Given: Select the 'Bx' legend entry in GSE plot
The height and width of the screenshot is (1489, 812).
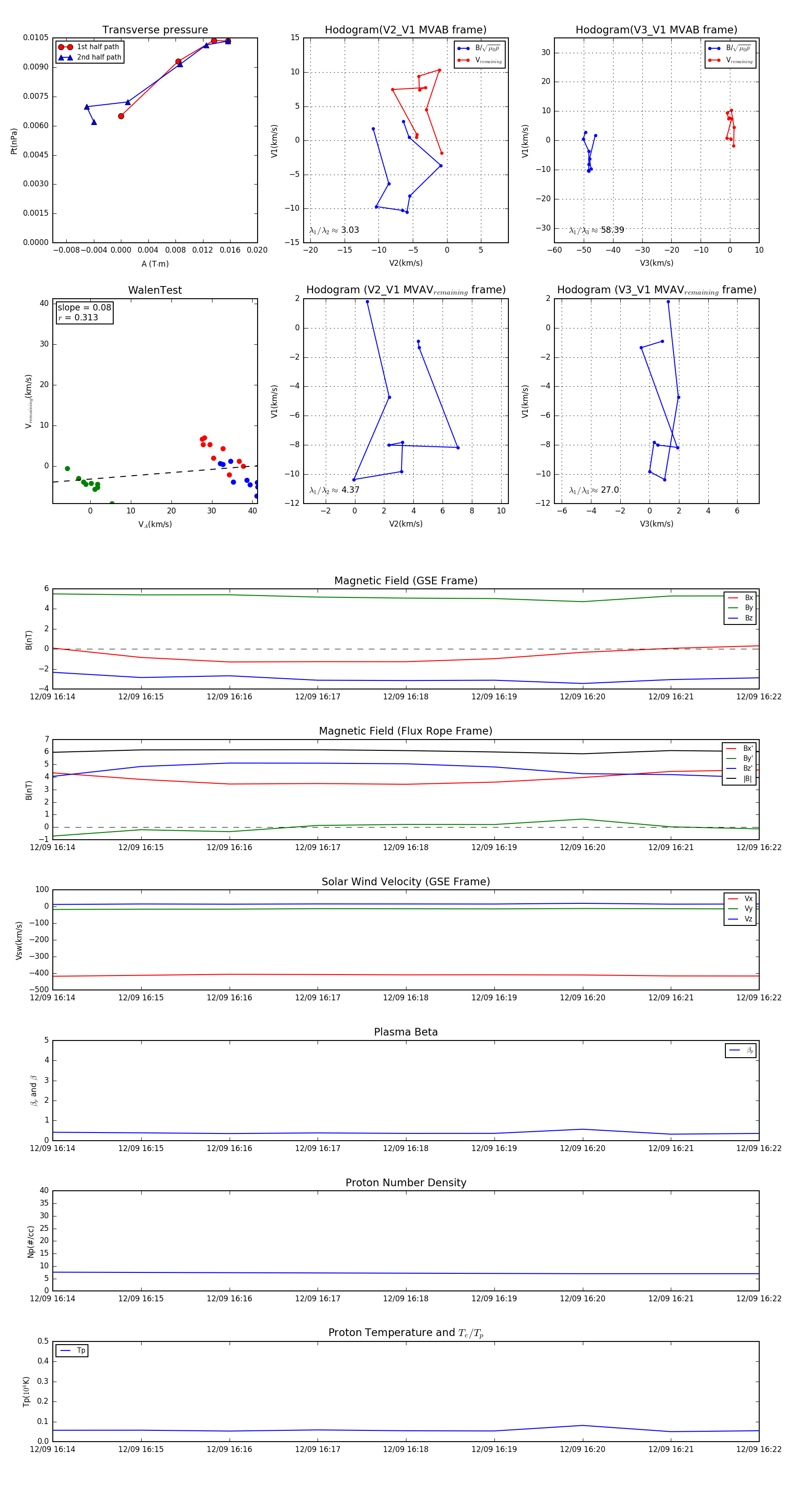Looking at the screenshot, I should (740, 598).
